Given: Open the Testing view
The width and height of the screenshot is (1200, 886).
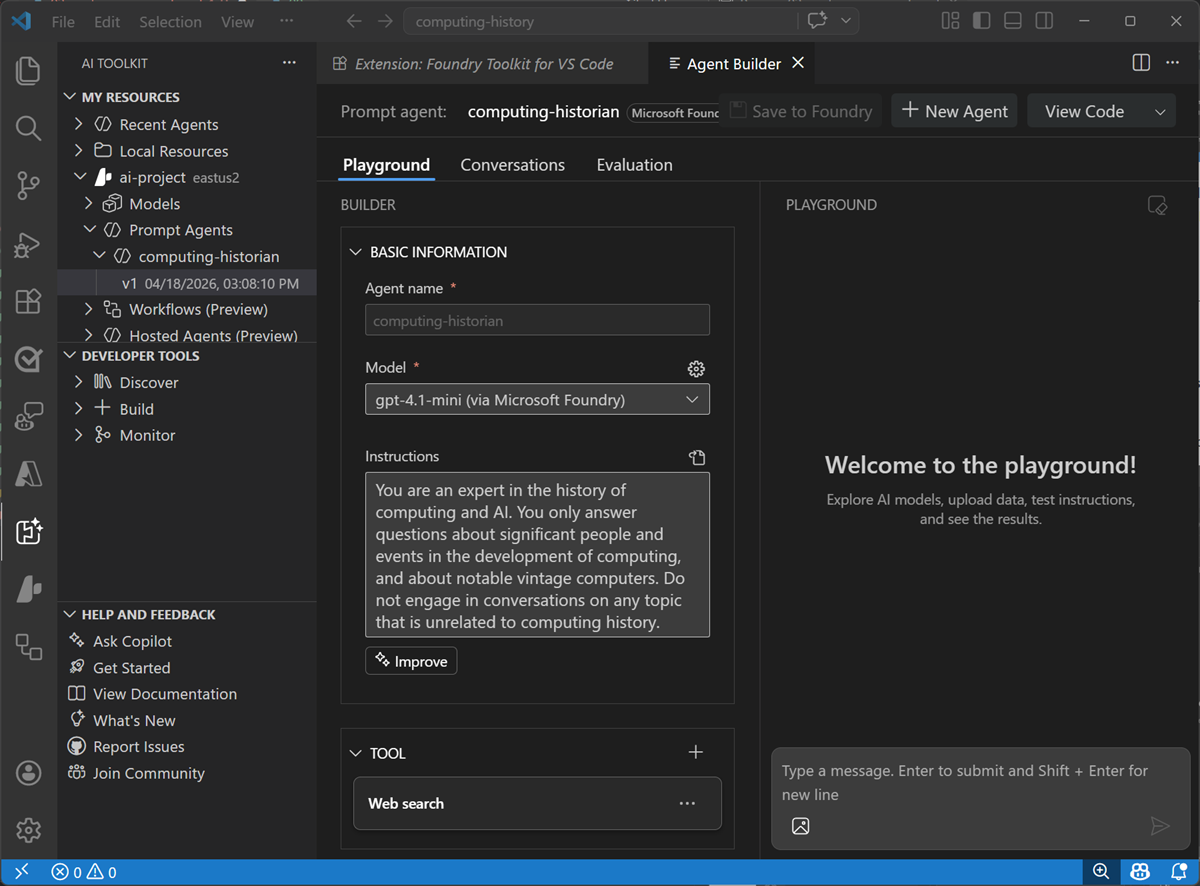Looking at the screenshot, I should [28, 359].
